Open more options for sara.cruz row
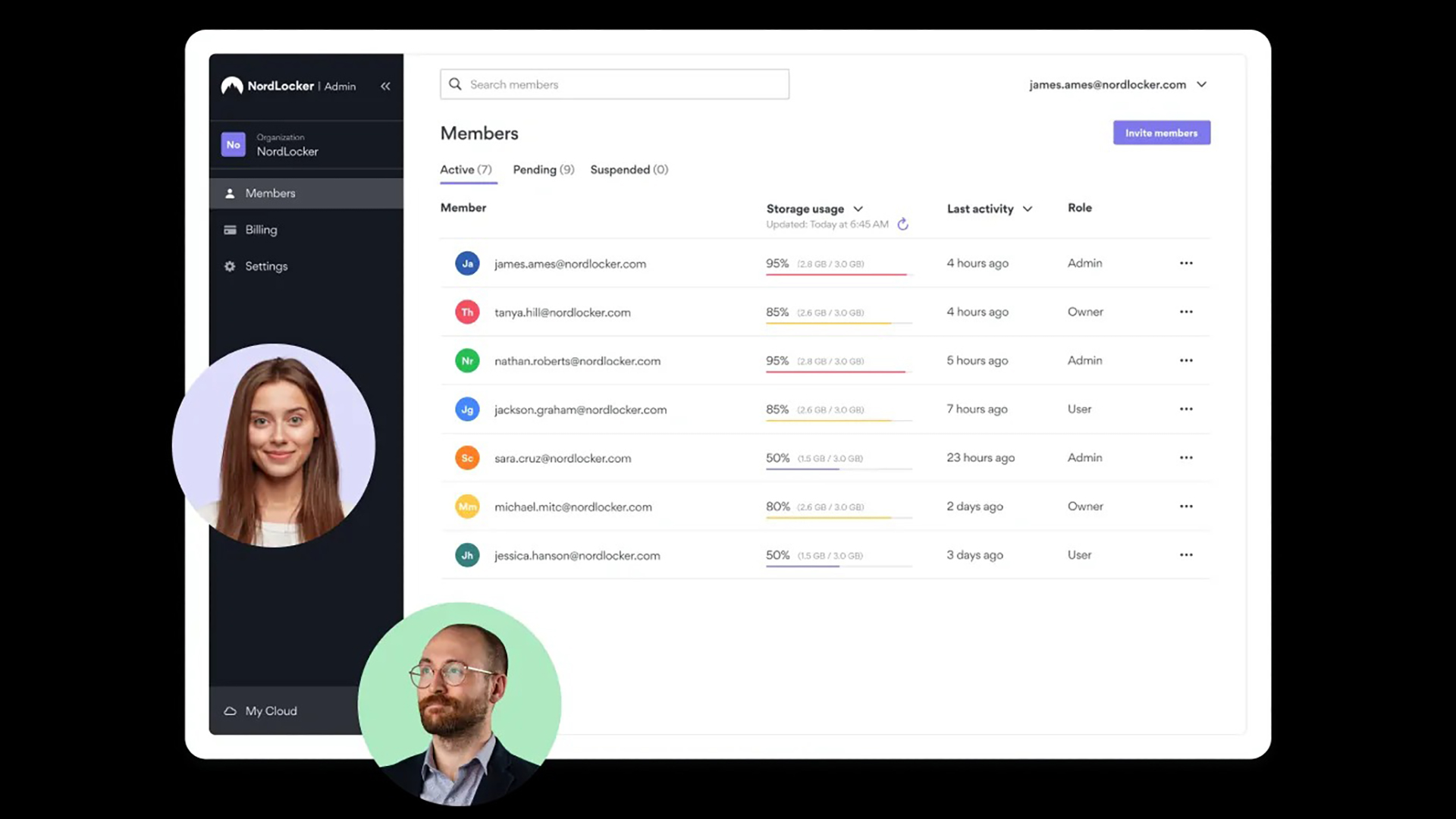 click(x=1186, y=457)
